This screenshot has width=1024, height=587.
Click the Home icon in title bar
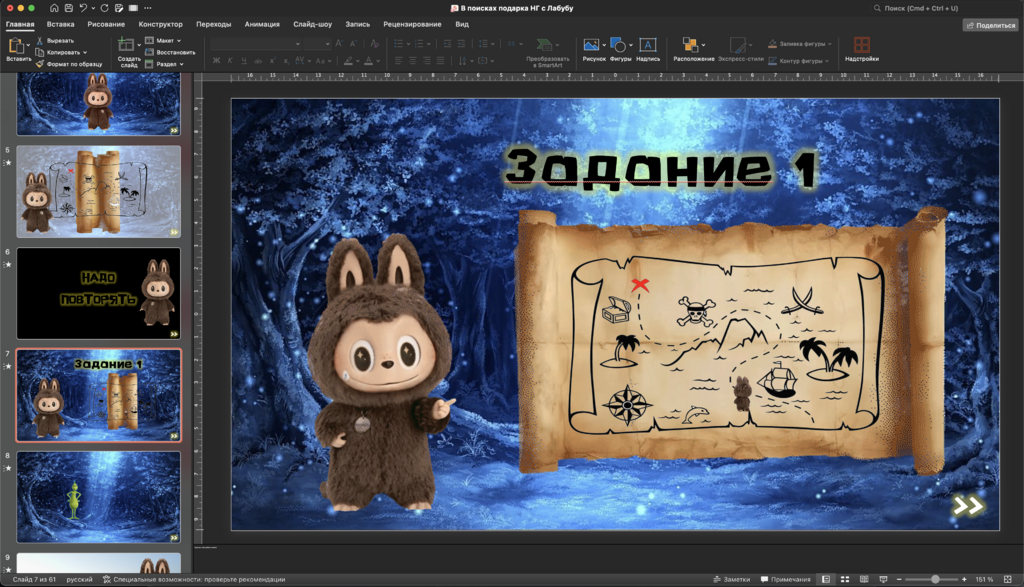click(x=54, y=8)
